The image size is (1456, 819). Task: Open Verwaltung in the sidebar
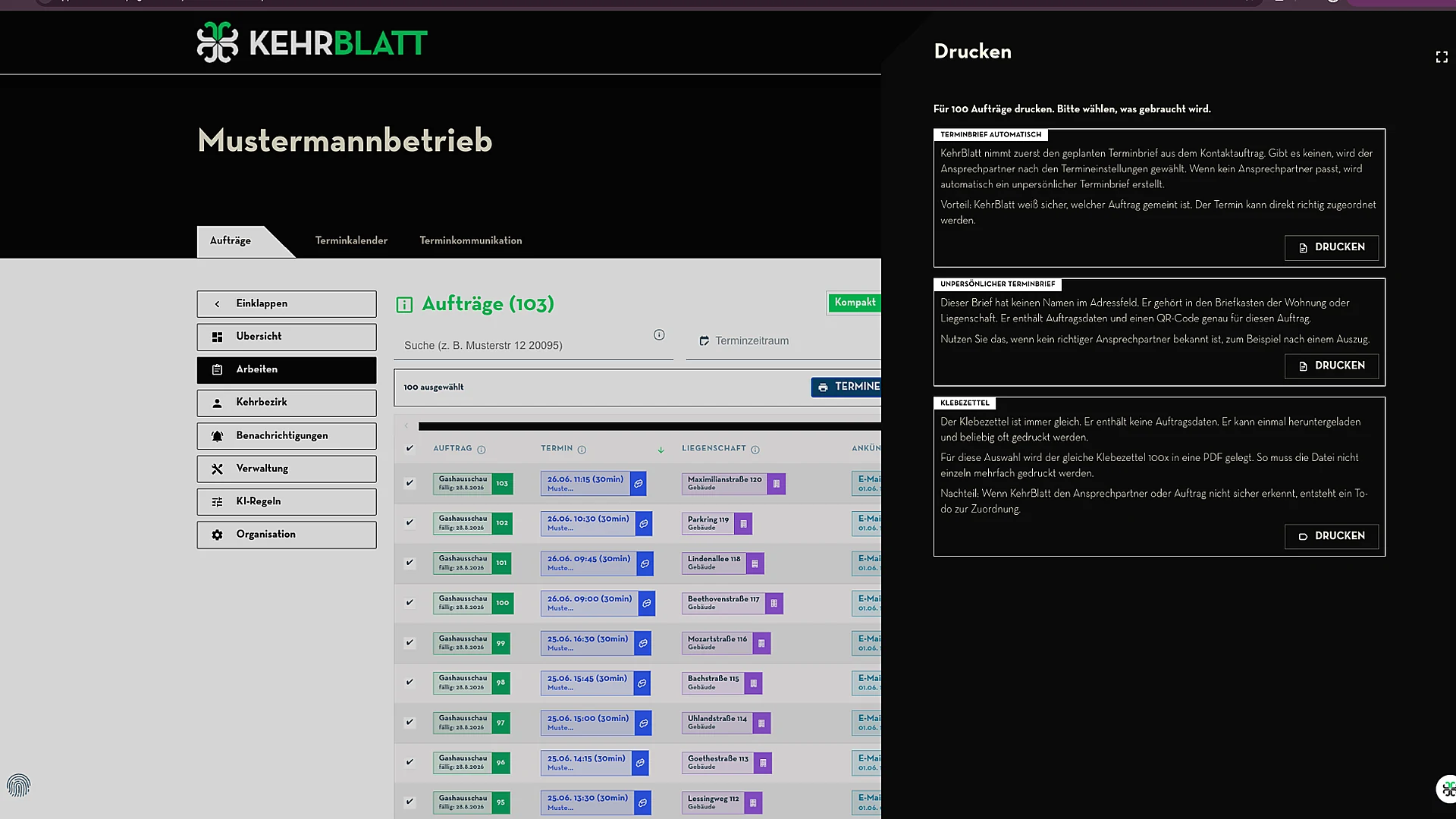pyautogui.click(x=287, y=469)
